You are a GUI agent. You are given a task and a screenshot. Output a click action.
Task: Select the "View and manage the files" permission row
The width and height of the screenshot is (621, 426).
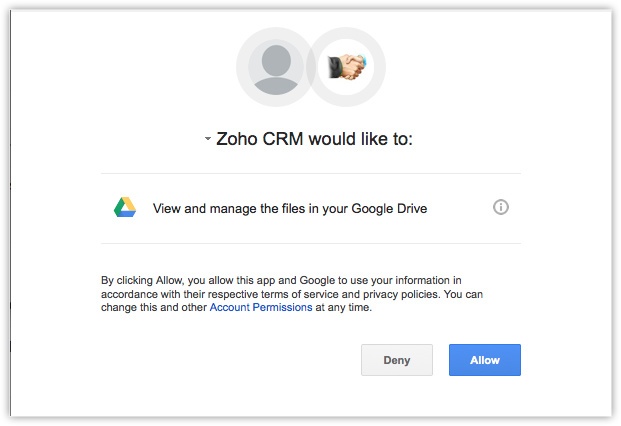pyautogui.click(x=290, y=209)
